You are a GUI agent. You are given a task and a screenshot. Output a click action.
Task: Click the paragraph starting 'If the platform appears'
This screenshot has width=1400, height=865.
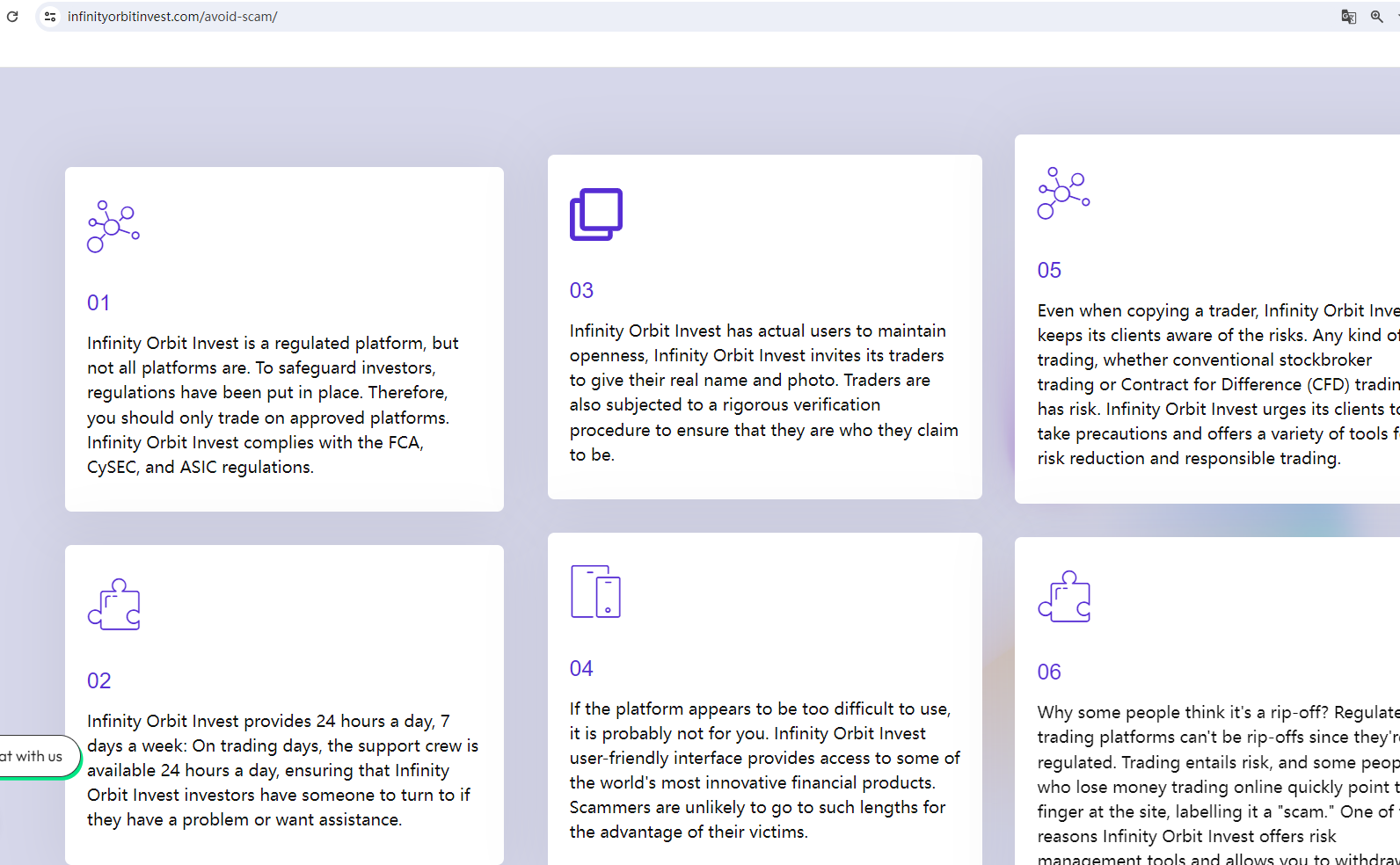pyautogui.click(x=765, y=770)
